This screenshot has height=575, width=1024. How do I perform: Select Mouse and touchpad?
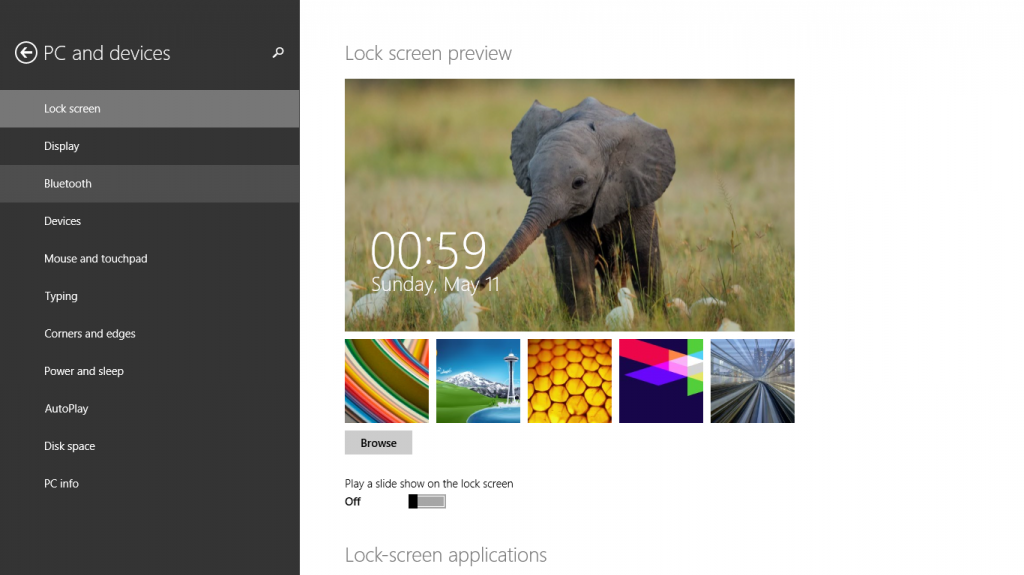point(150,259)
